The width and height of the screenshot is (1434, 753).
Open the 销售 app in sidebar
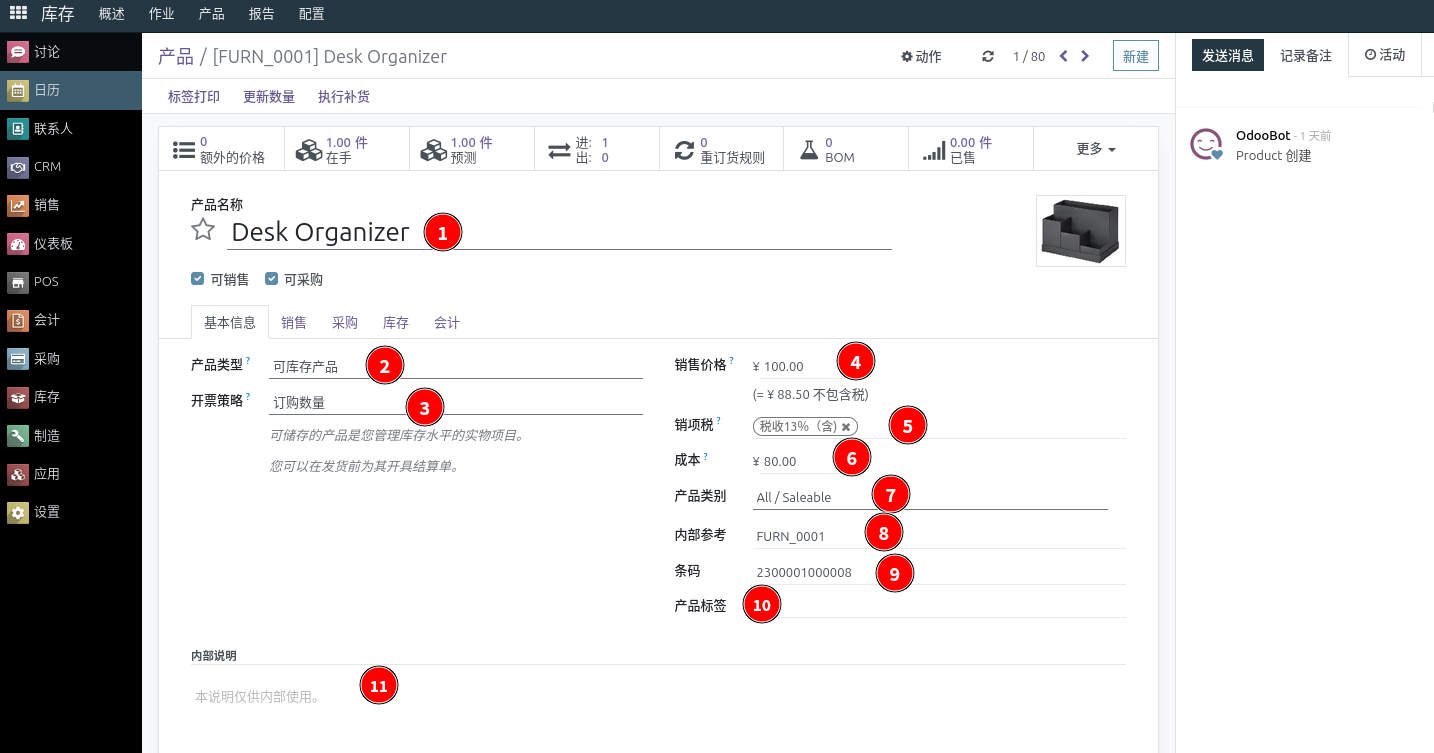tap(70, 205)
